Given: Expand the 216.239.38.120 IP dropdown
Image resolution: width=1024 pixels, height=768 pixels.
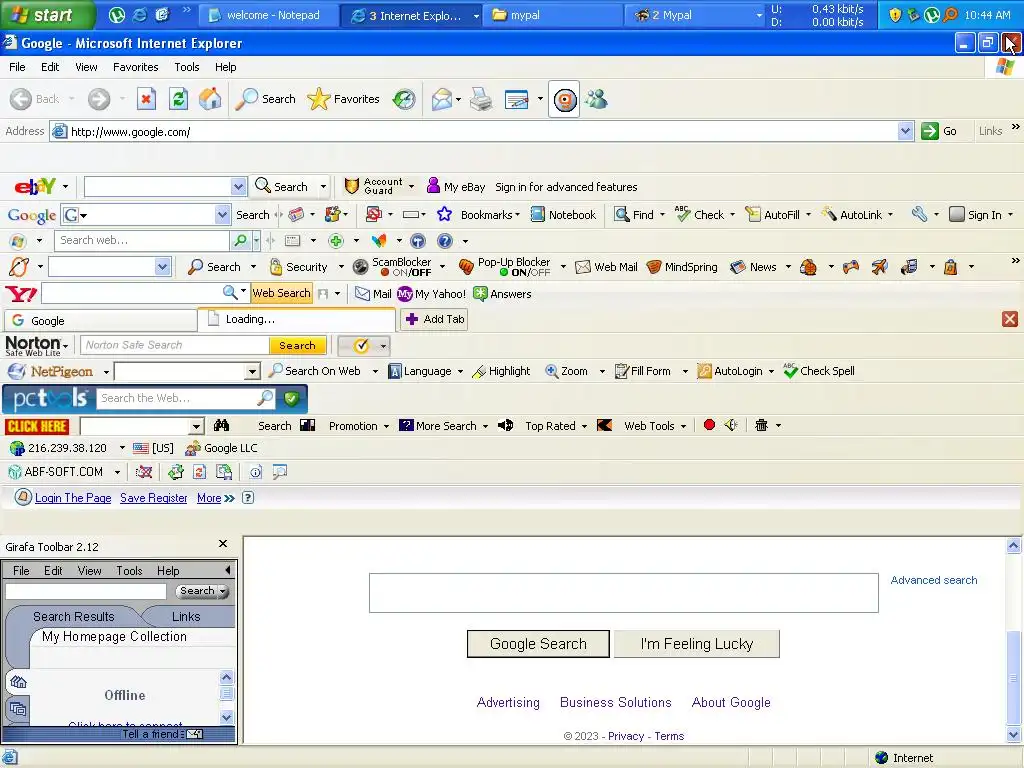Looking at the screenshot, I should click(x=122, y=448).
